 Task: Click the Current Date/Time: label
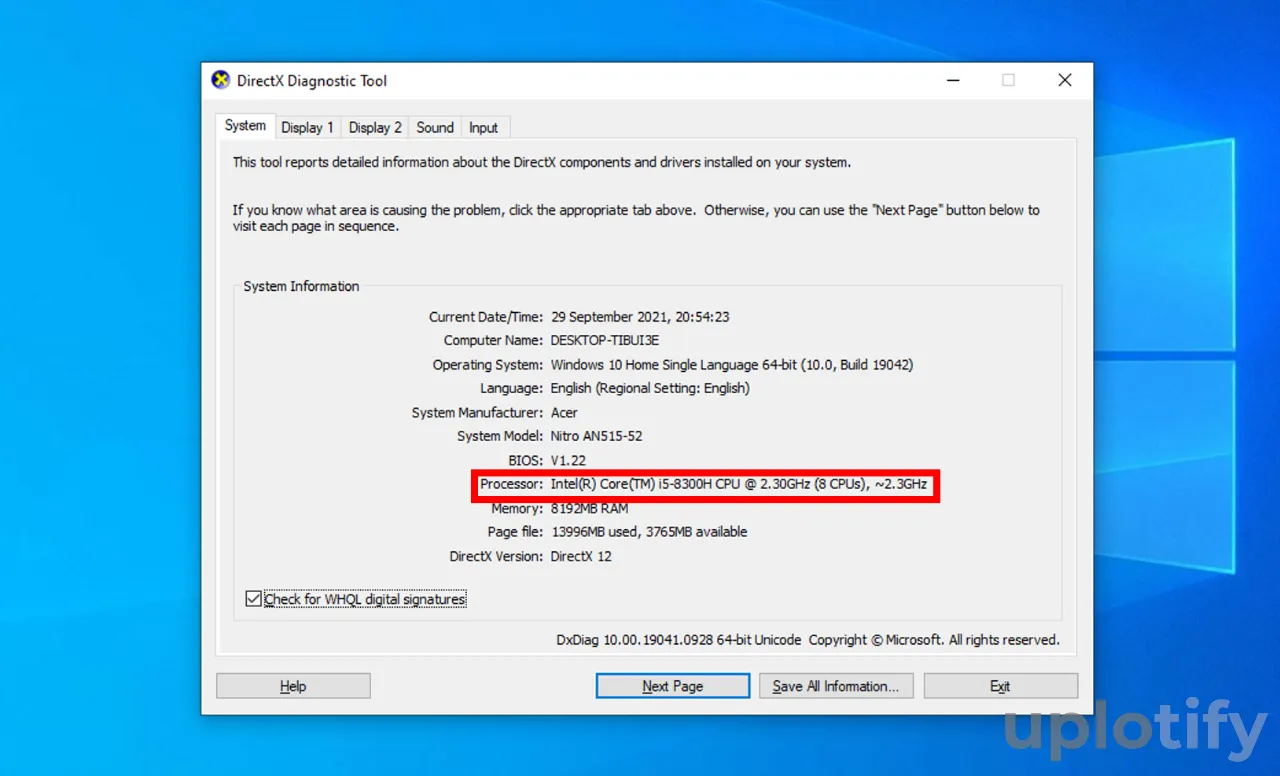pos(486,316)
